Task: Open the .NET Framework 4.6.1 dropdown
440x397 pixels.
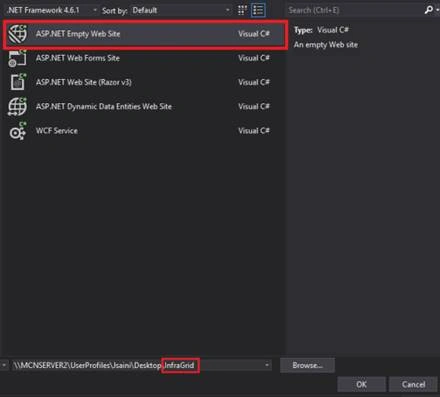Action: (51, 10)
